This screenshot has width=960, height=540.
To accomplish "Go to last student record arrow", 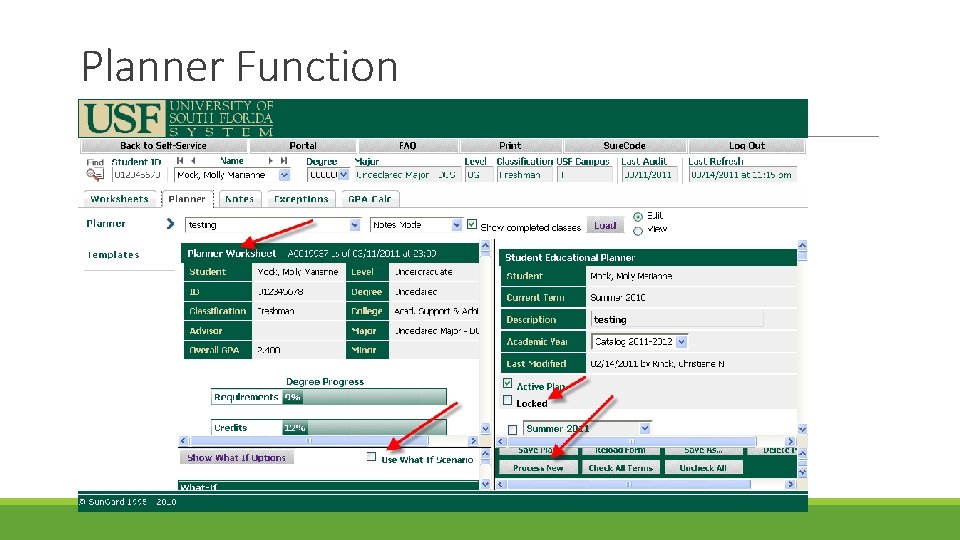I will coord(283,160).
